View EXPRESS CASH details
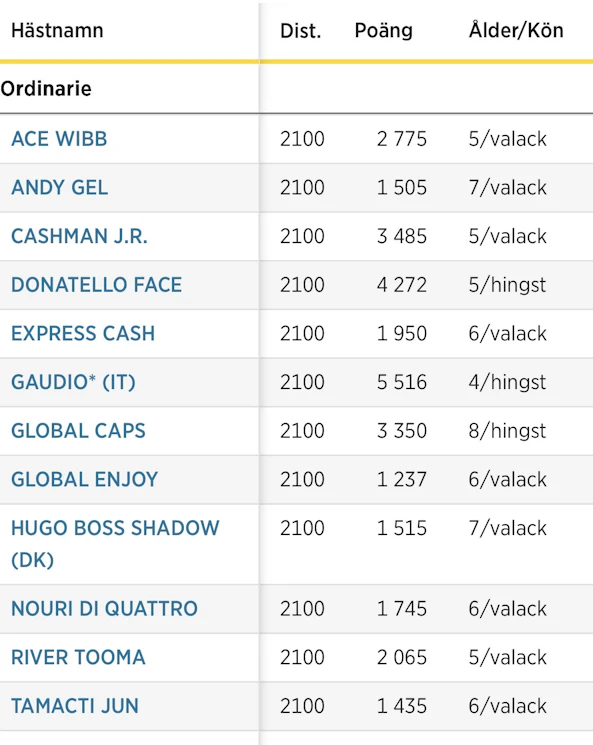Screen dimensions: 593x745 pos(83,334)
